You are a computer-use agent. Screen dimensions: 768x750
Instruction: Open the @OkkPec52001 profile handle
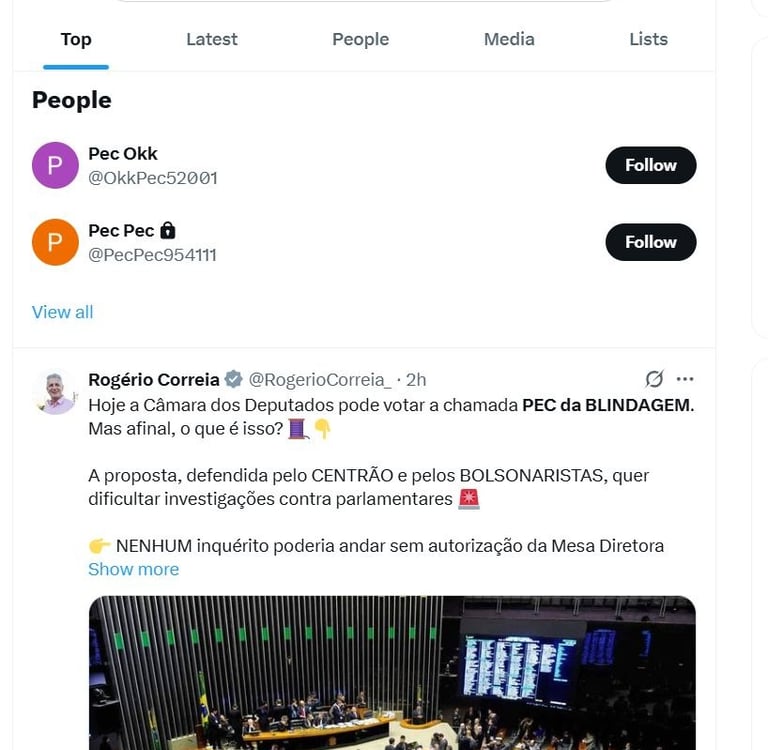[152, 178]
